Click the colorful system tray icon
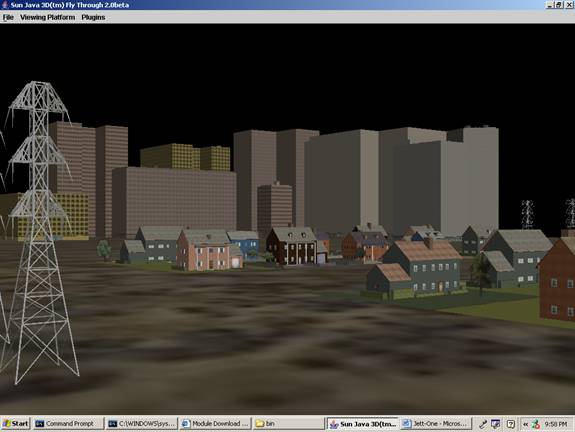The width and height of the screenshot is (575, 432). (x=536, y=424)
